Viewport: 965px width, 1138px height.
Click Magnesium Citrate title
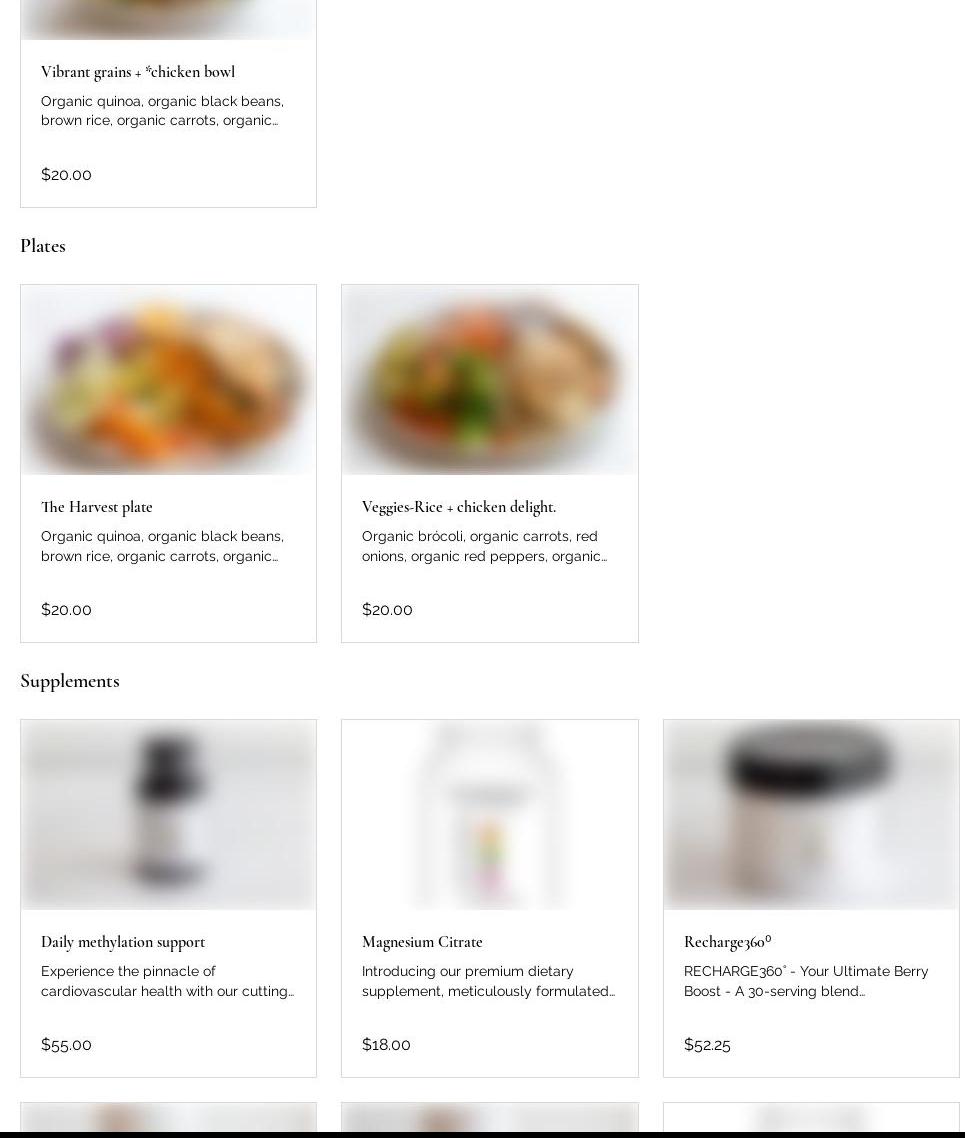pyautogui.click(x=422, y=942)
